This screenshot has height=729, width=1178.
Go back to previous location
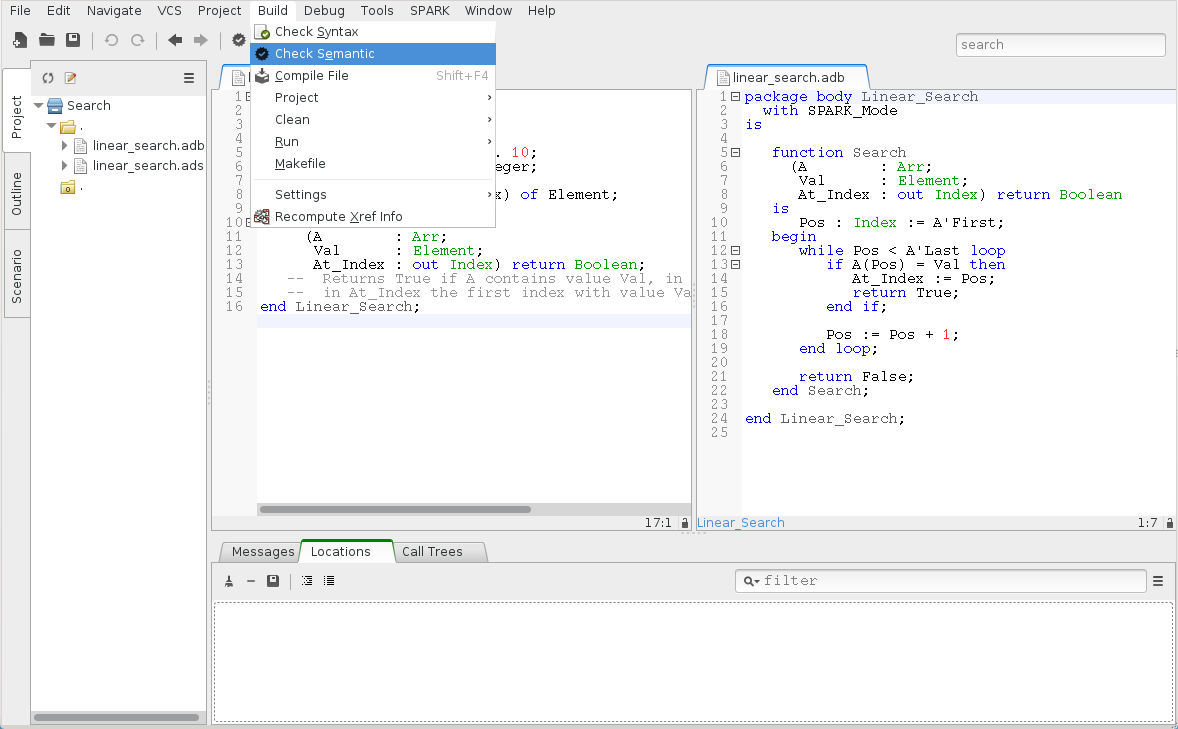(175, 40)
